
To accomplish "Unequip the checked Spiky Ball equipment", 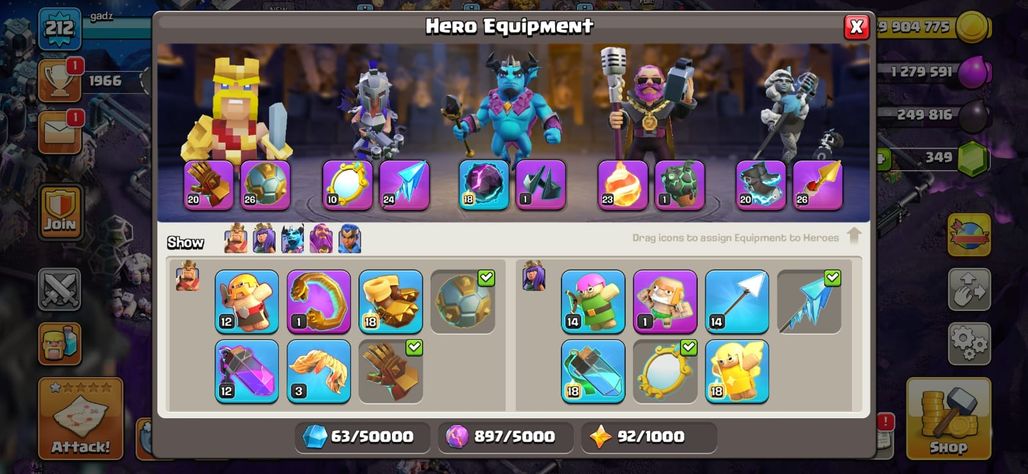I will (463, 302).
